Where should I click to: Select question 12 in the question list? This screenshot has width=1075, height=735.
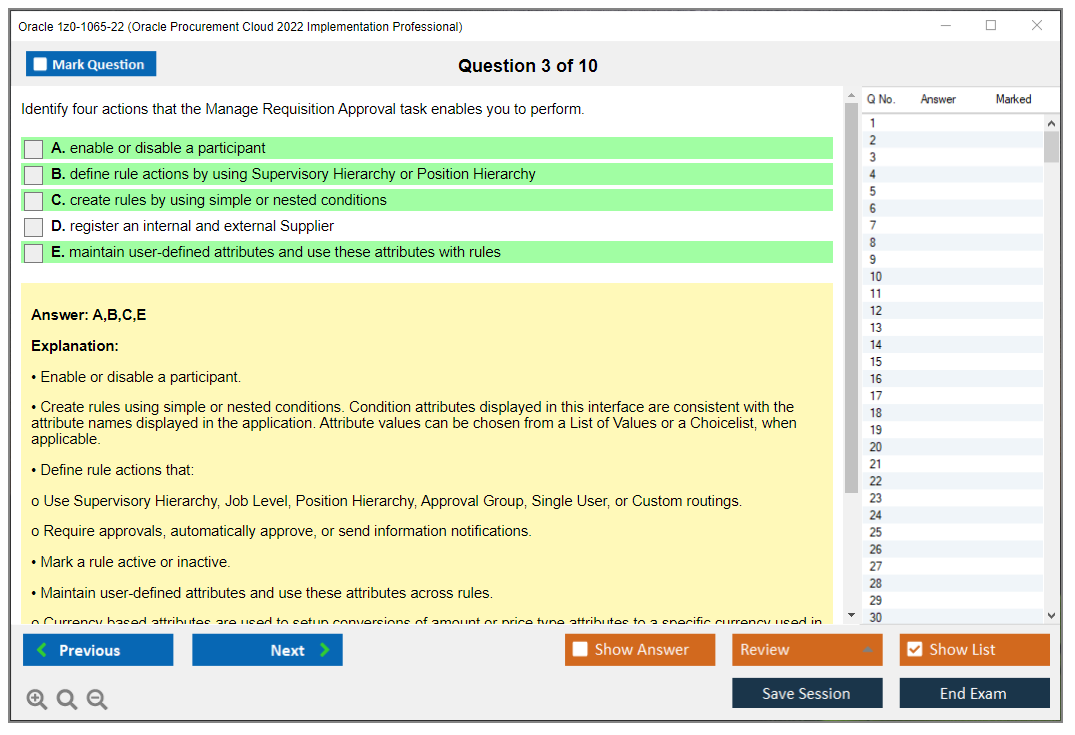(x=876, y=311)
